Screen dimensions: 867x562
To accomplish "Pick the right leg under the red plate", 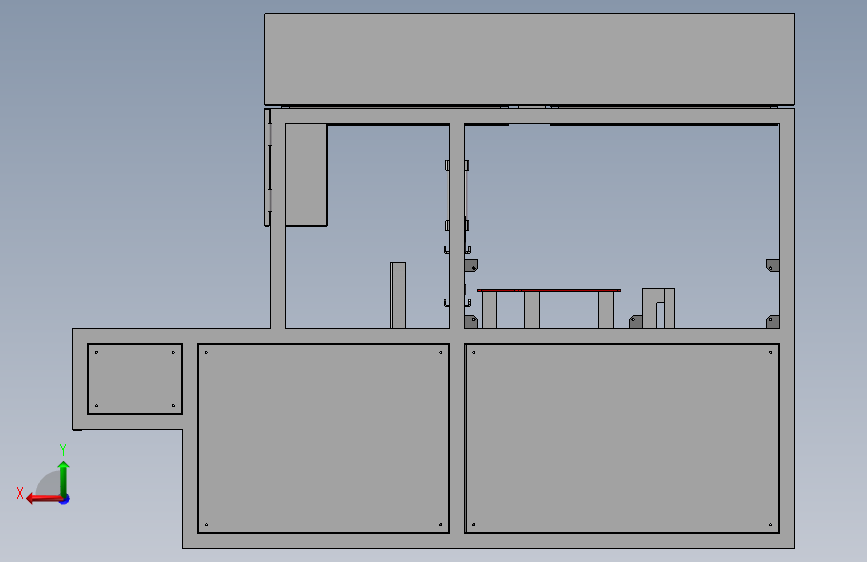I will (x=606, y=310).
